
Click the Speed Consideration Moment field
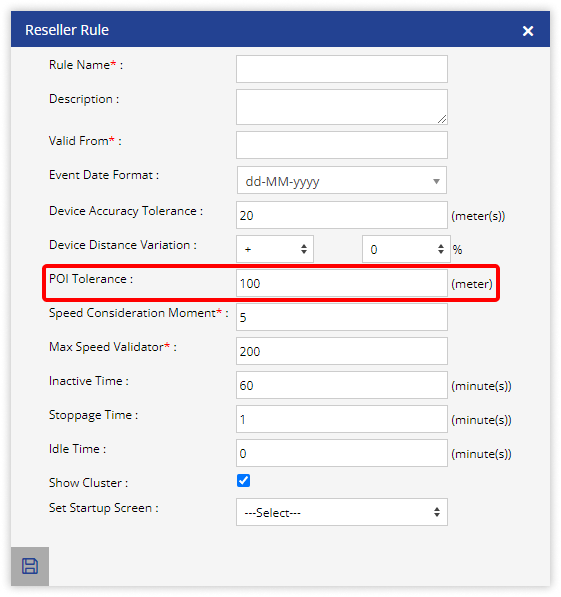point(342,317)
